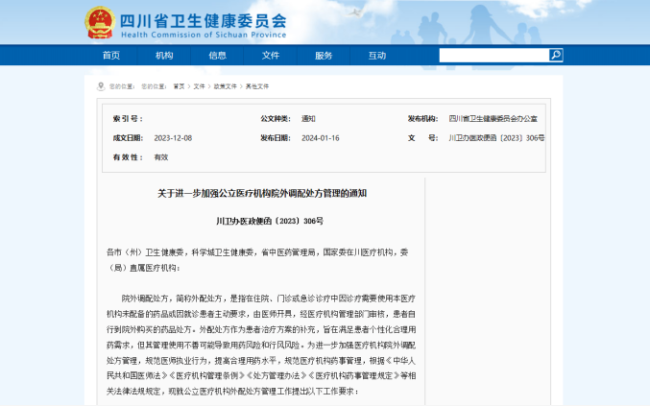Click the 四川省卫生健康委员会 site title
This screenshot has height=406, width=650.
[x=202, y=18]
